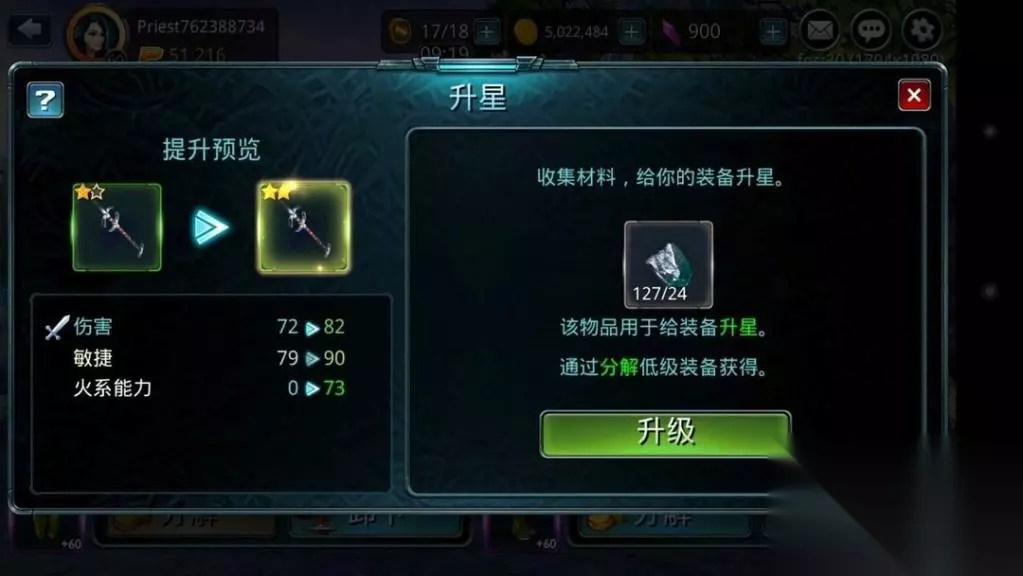Click the cyan arrow between weapon previews
This screenshot has height=576, width=1023.
click(211, 228)
